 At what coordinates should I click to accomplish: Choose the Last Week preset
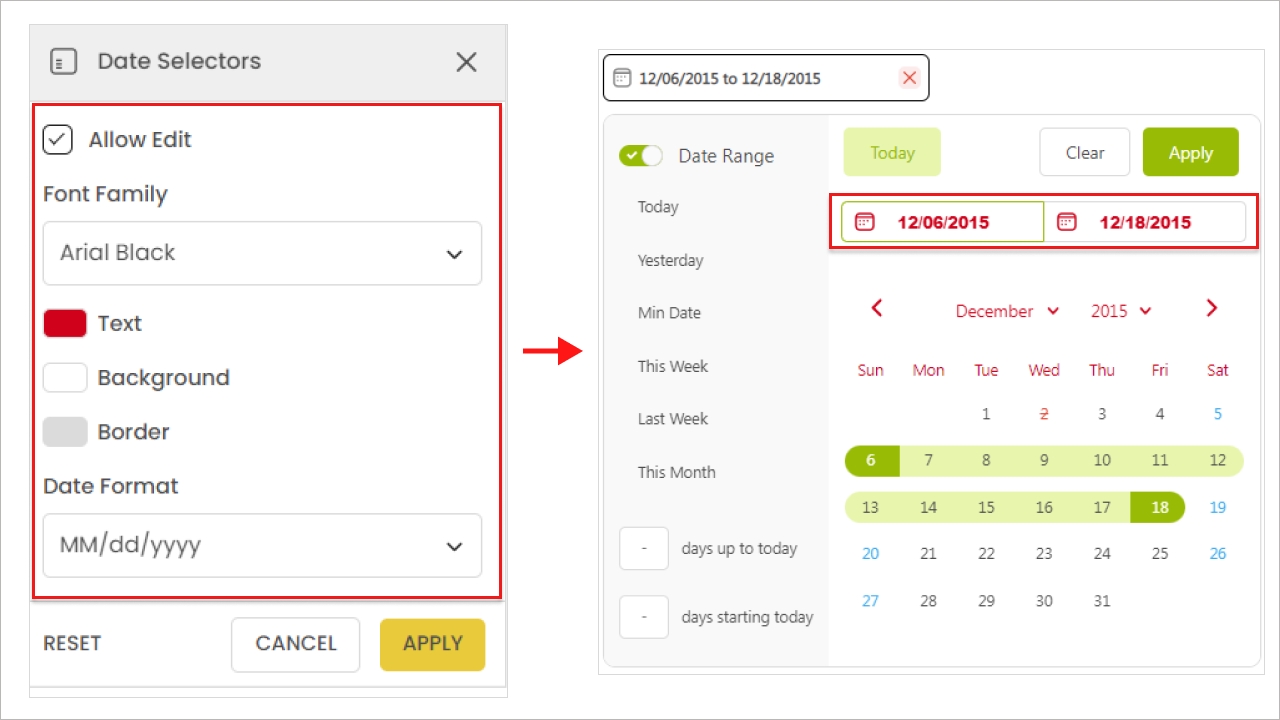pos(673,419)
